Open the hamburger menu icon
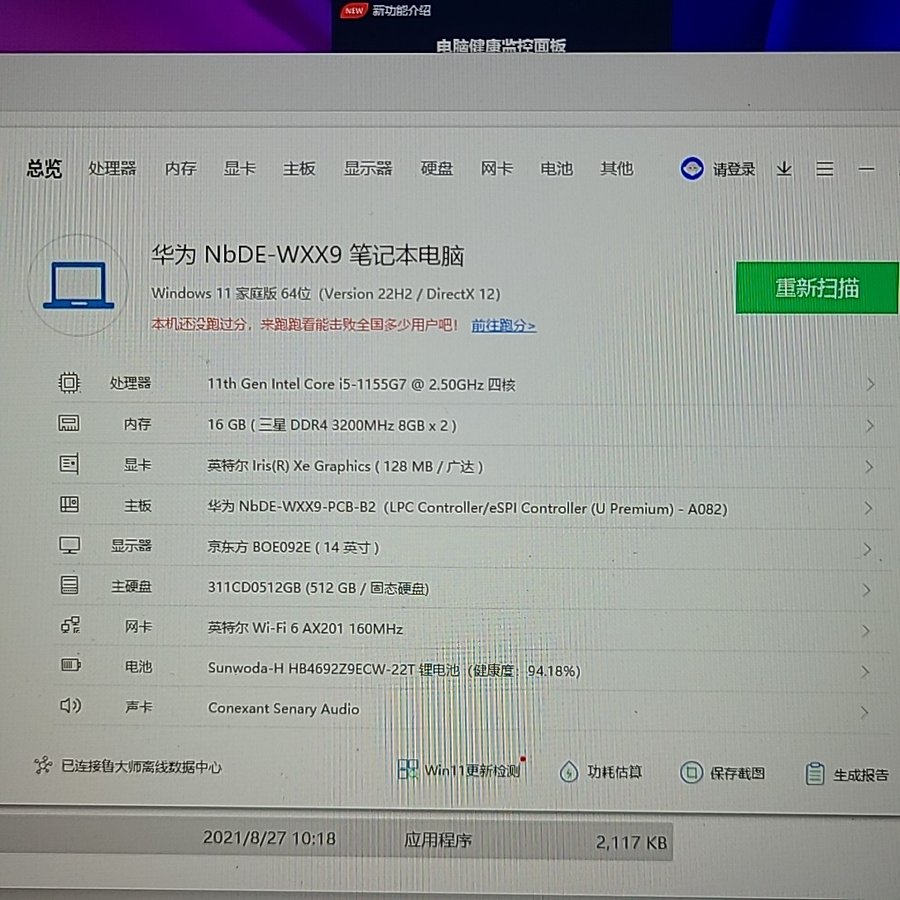The height and width of the screenshot is (900, 900). point(824,170)
